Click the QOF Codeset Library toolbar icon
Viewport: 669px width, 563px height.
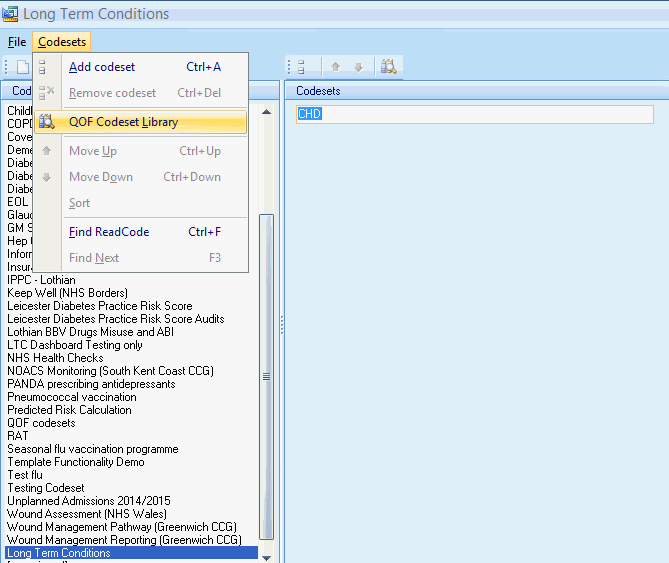click(x=388, y=67)
